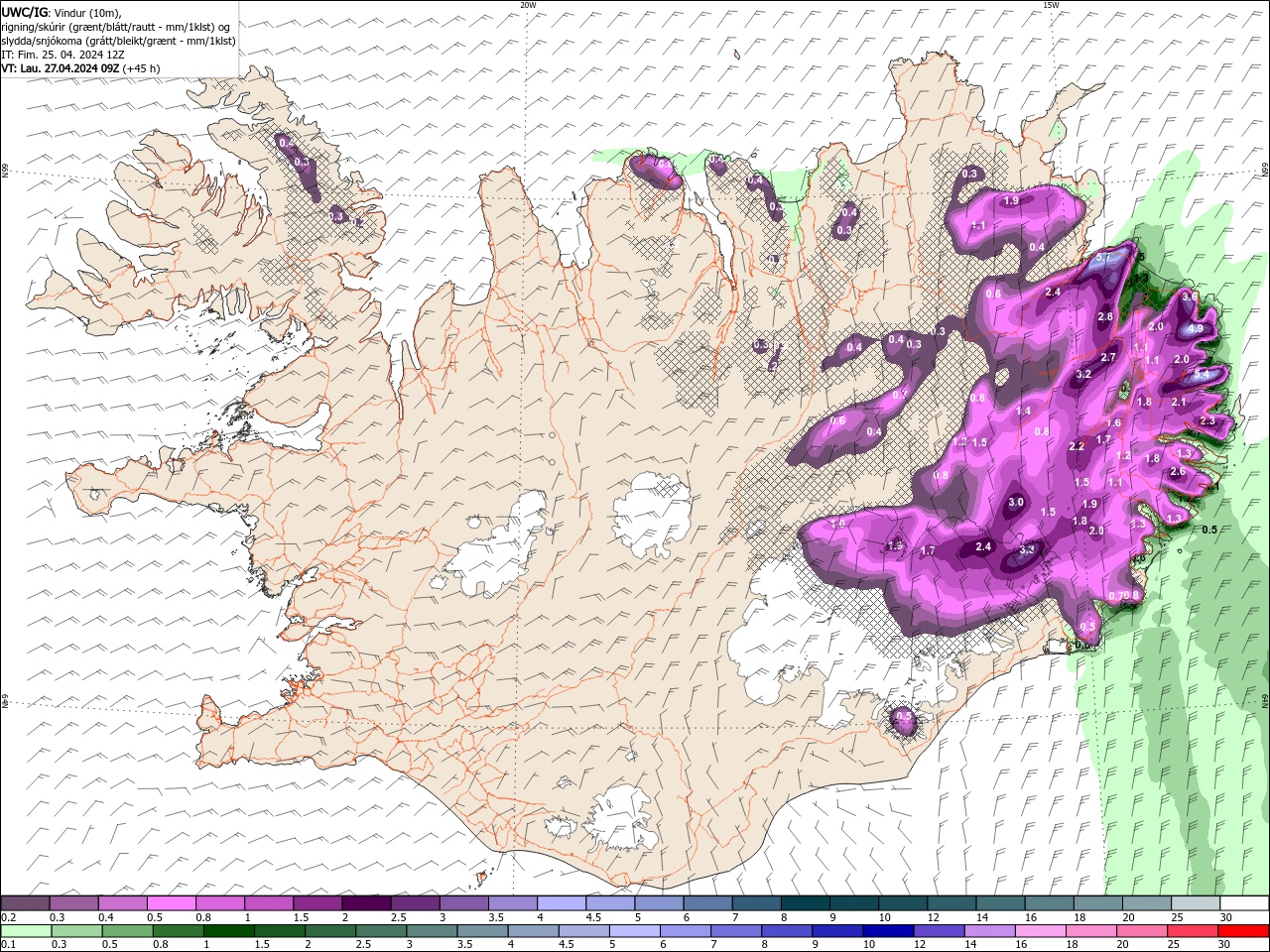Click the dark purple snow swatch labeled 2
Screen dimensions: 1270x952
(x=366, y=903)
